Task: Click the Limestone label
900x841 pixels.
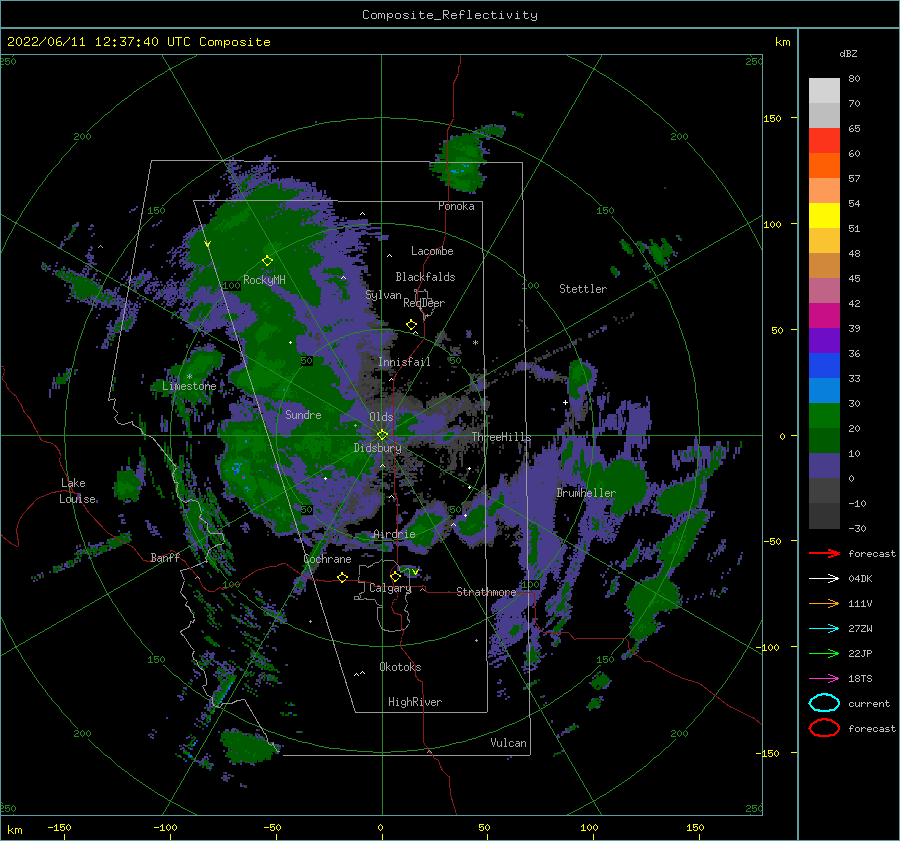Action: click(189, 386)
